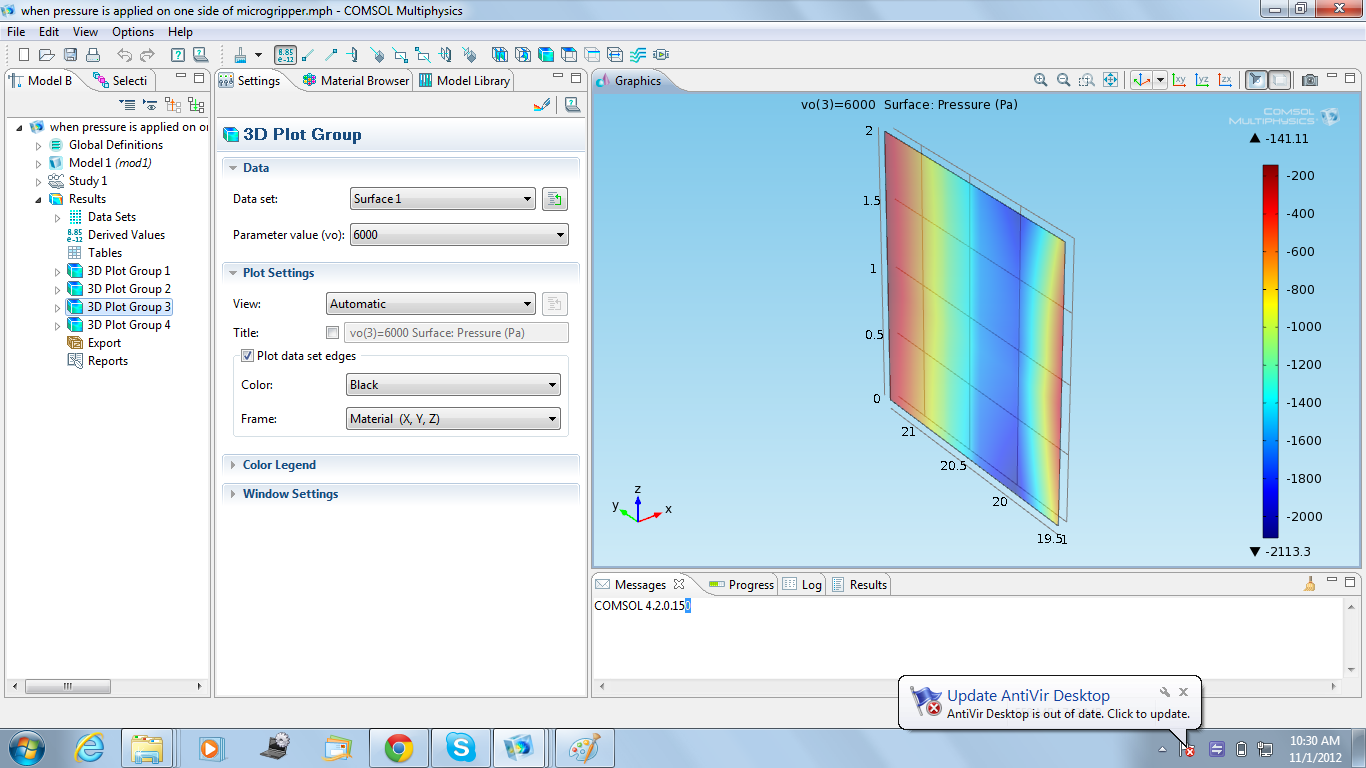This screenshot has height=768, width=1366.
Task: Switch to the Material Browser tab
Action: [356, 81]
